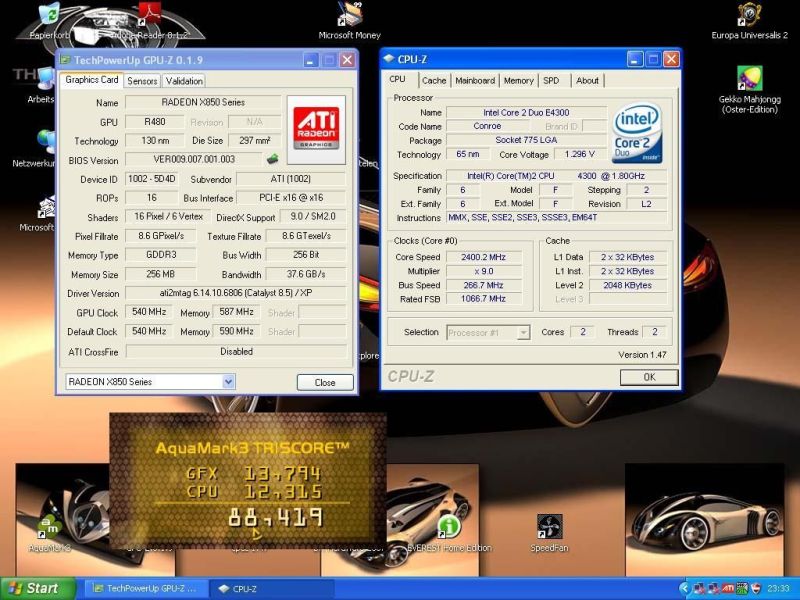The image size is (800, 600).
Task: Switch to CPU-Z taskbar button
Action: pos(271,588)
